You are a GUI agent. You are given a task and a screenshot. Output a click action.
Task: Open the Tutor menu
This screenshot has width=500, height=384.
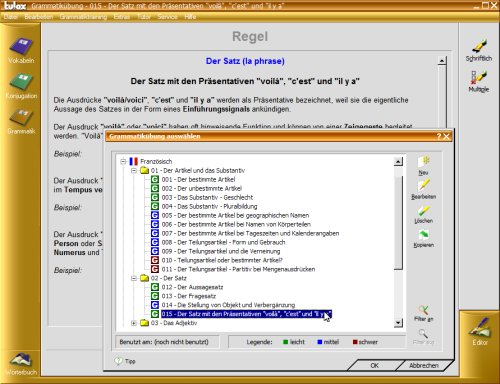[x=144, y=17]
